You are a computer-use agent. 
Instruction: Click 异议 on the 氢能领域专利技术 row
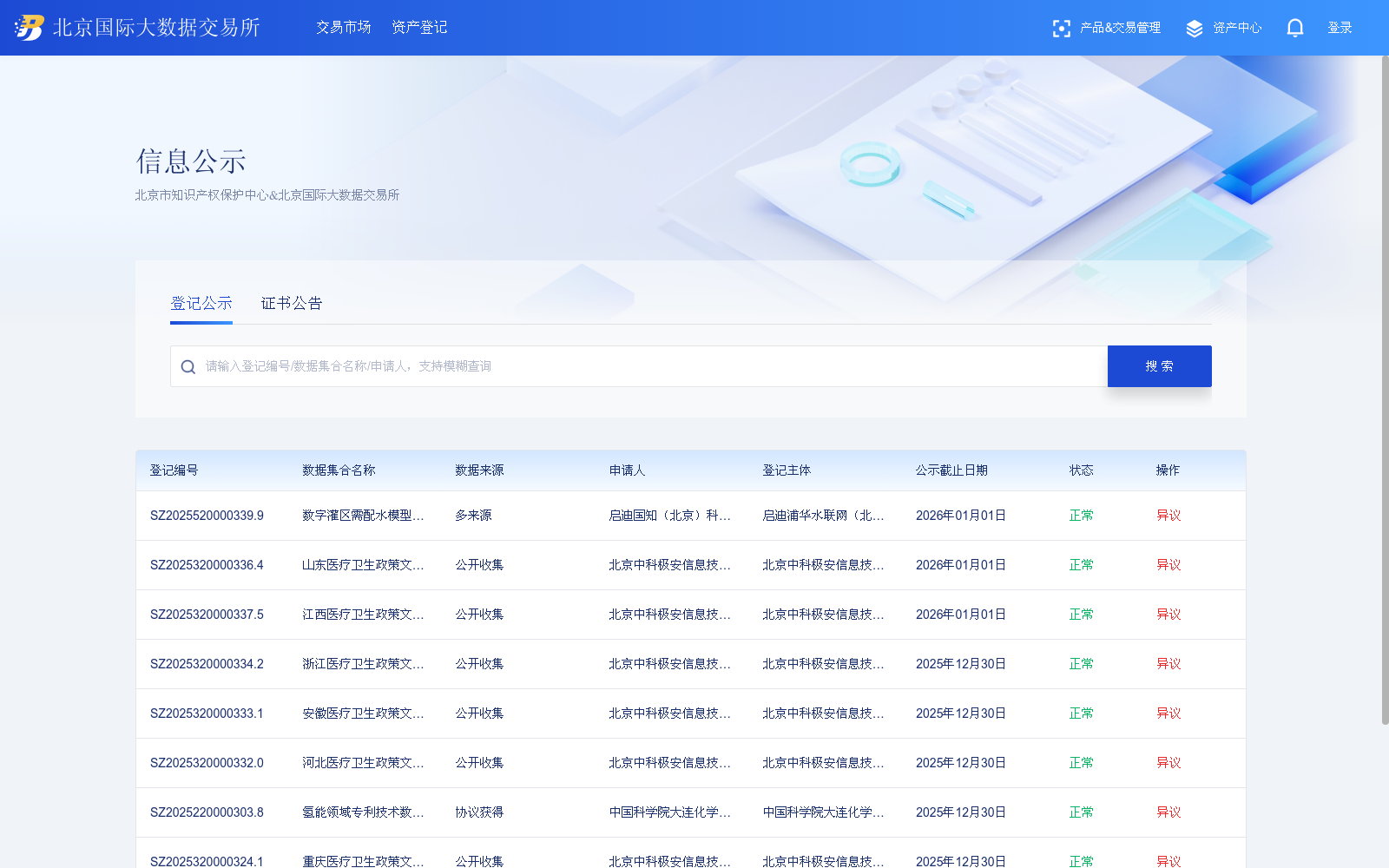1169,812
